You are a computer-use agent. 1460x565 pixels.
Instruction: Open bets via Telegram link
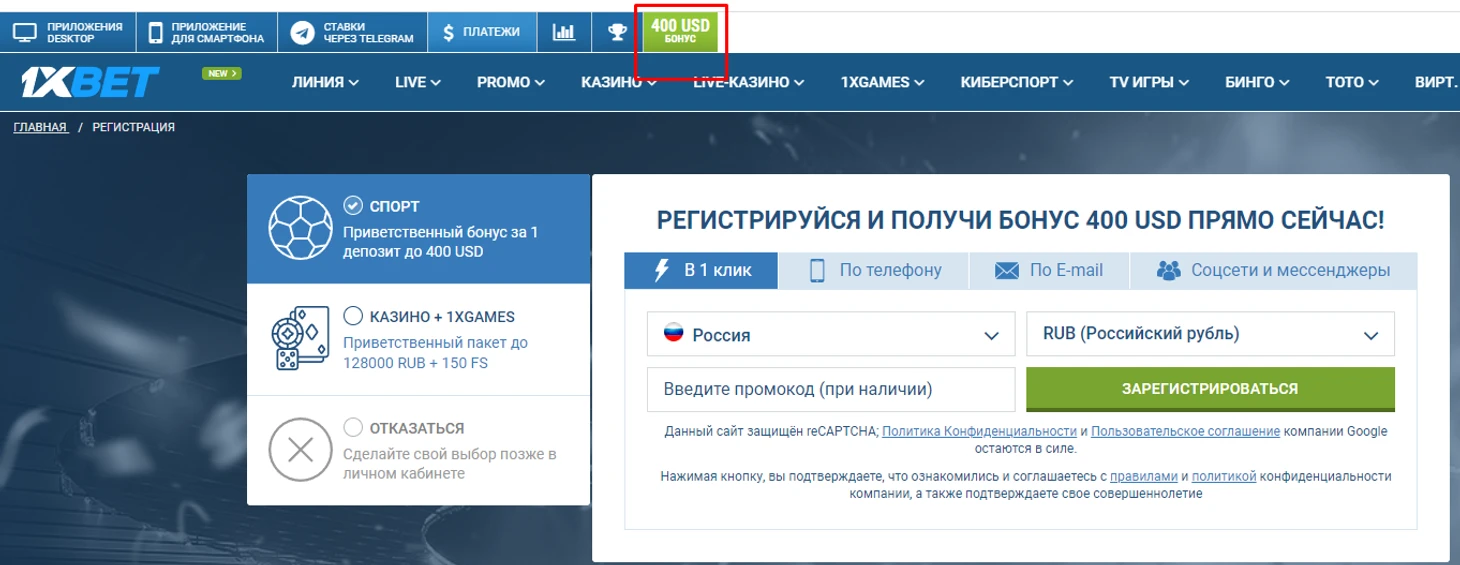[352, 32]
